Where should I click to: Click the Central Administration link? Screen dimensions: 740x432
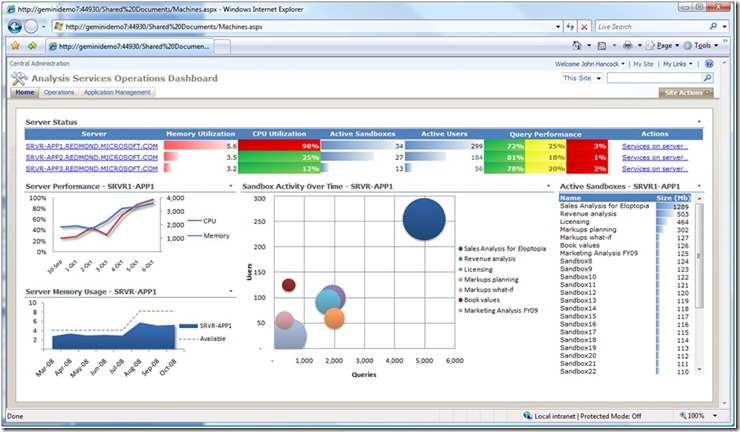[x=39, y=63]
